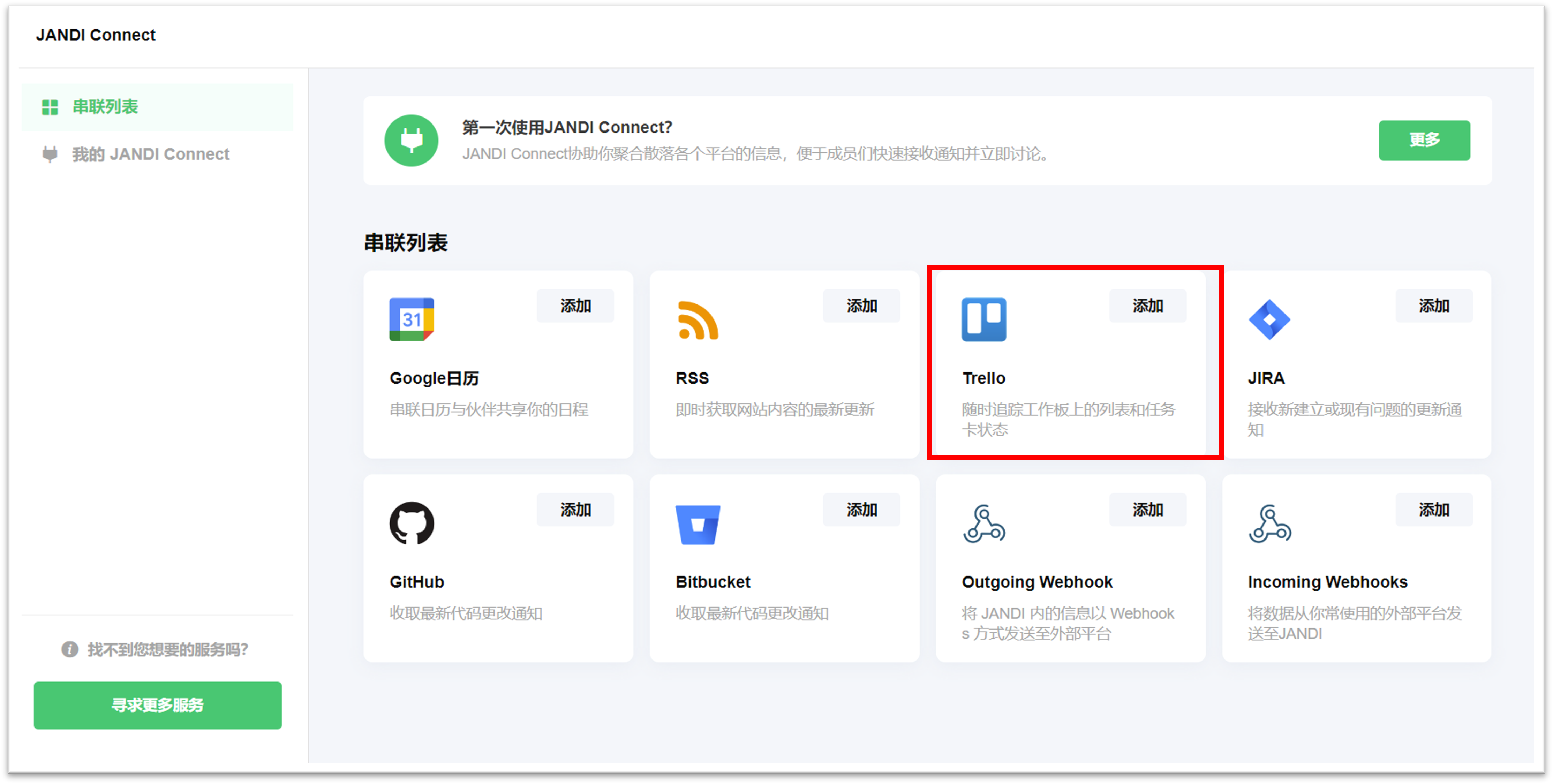Add the Google日历 integration
This screenshot has width=1553, height=784.
pos(575,306)
